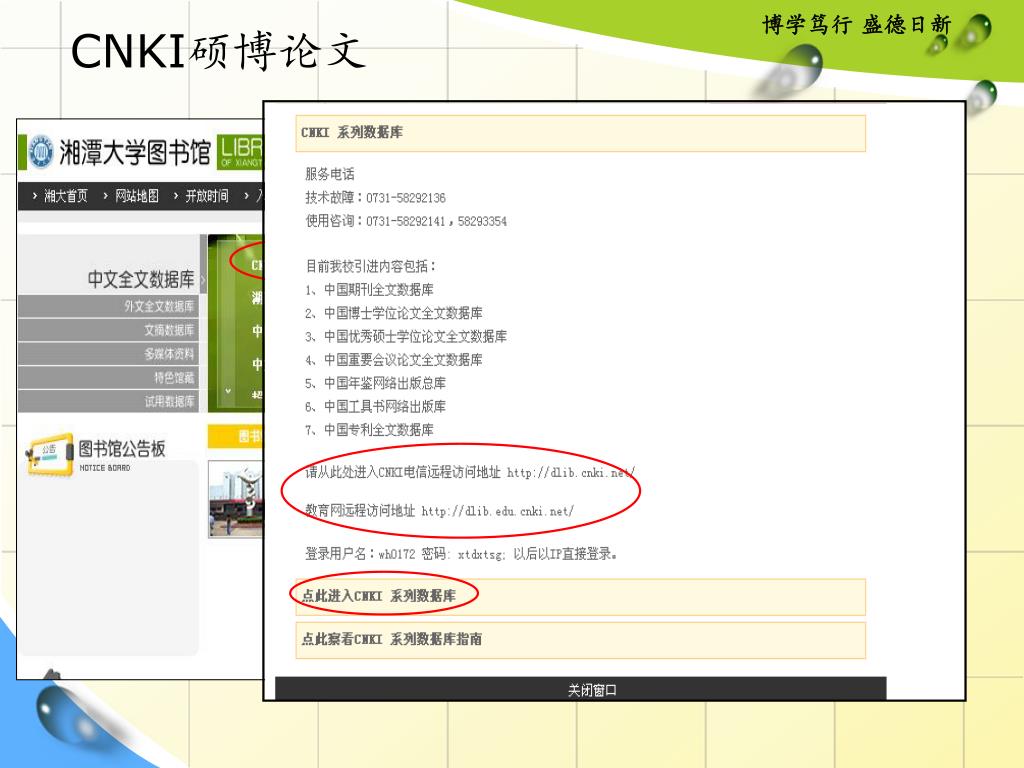Click 点此察看CNKI 系列数据库指南 link
1024x768 pixels.
pos(392,639)
